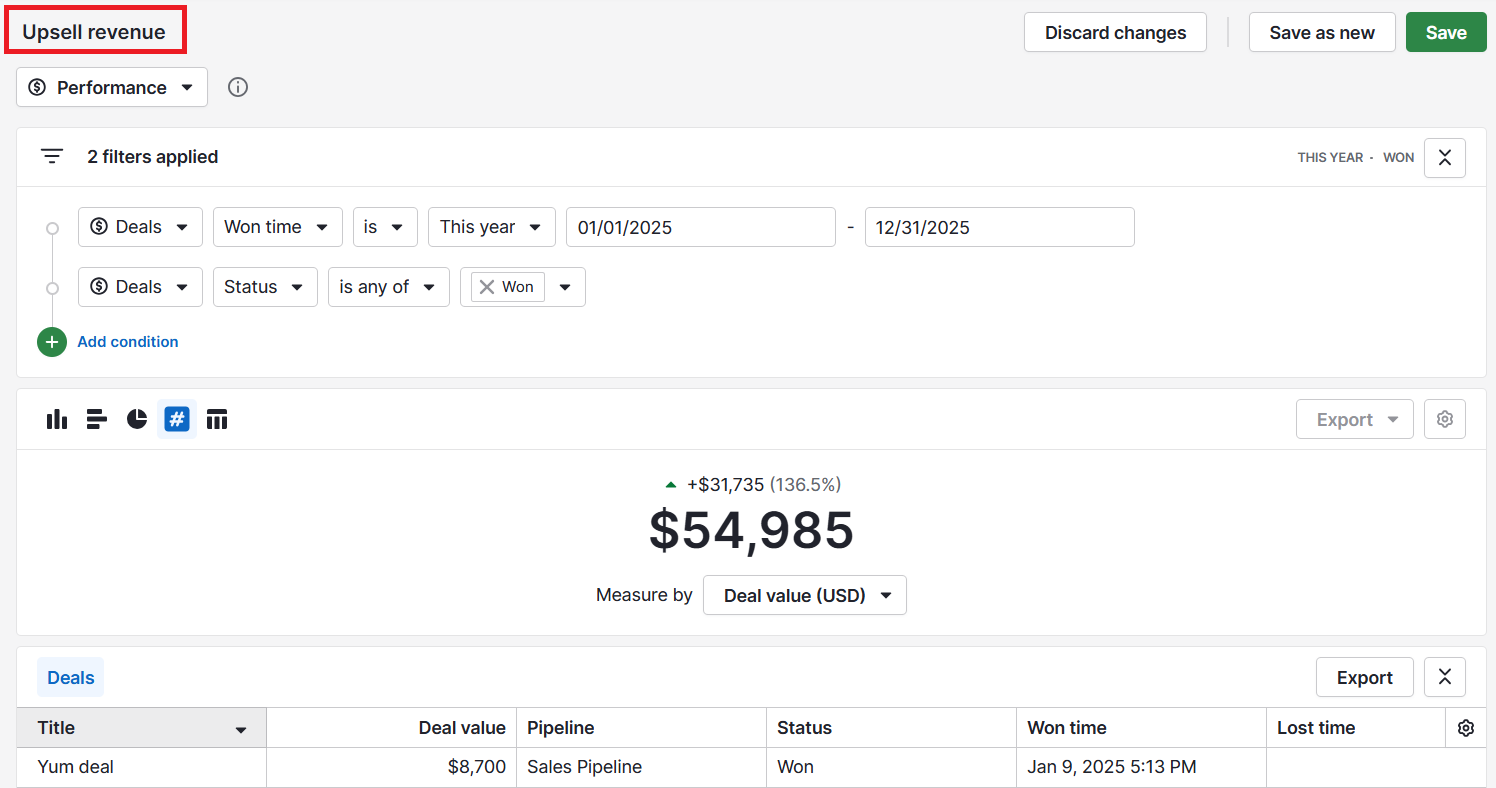Open the Won time field dropdown
Image resolution: width=1496 pixels, height=788 pixels.
point(278,227)
